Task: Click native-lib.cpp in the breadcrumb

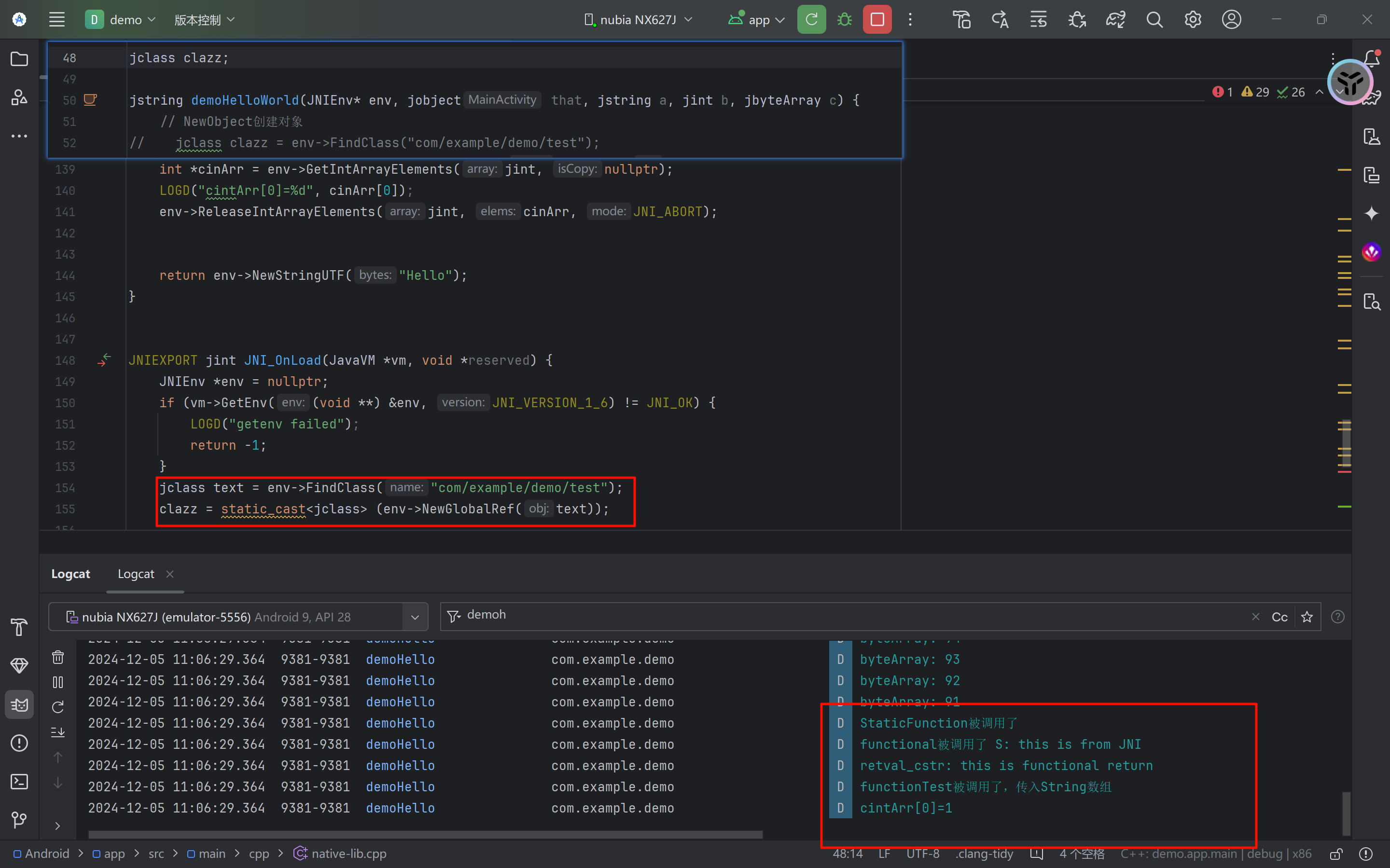Action: click(x=348, y=854)
